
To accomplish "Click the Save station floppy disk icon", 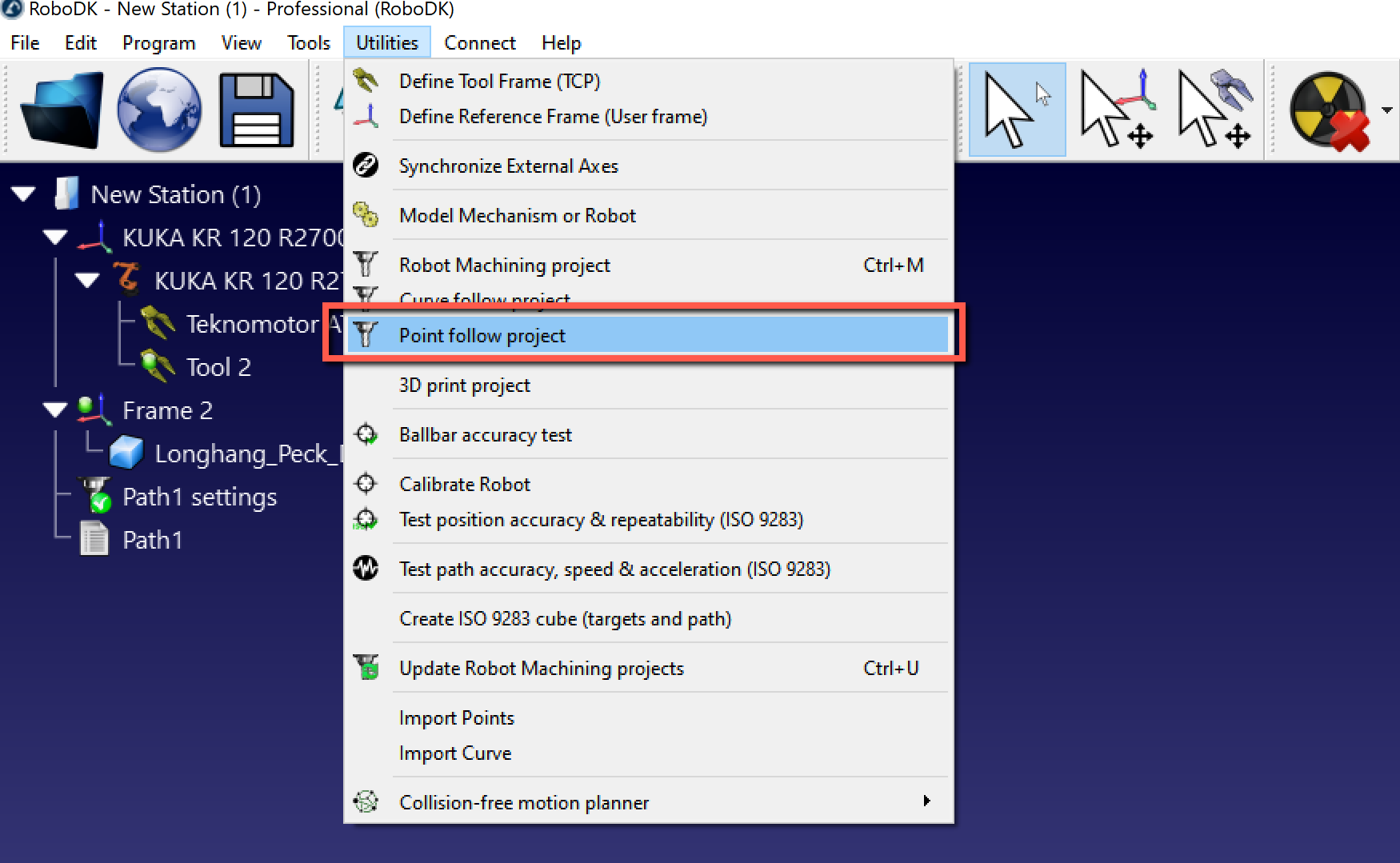I will [256, 110].
